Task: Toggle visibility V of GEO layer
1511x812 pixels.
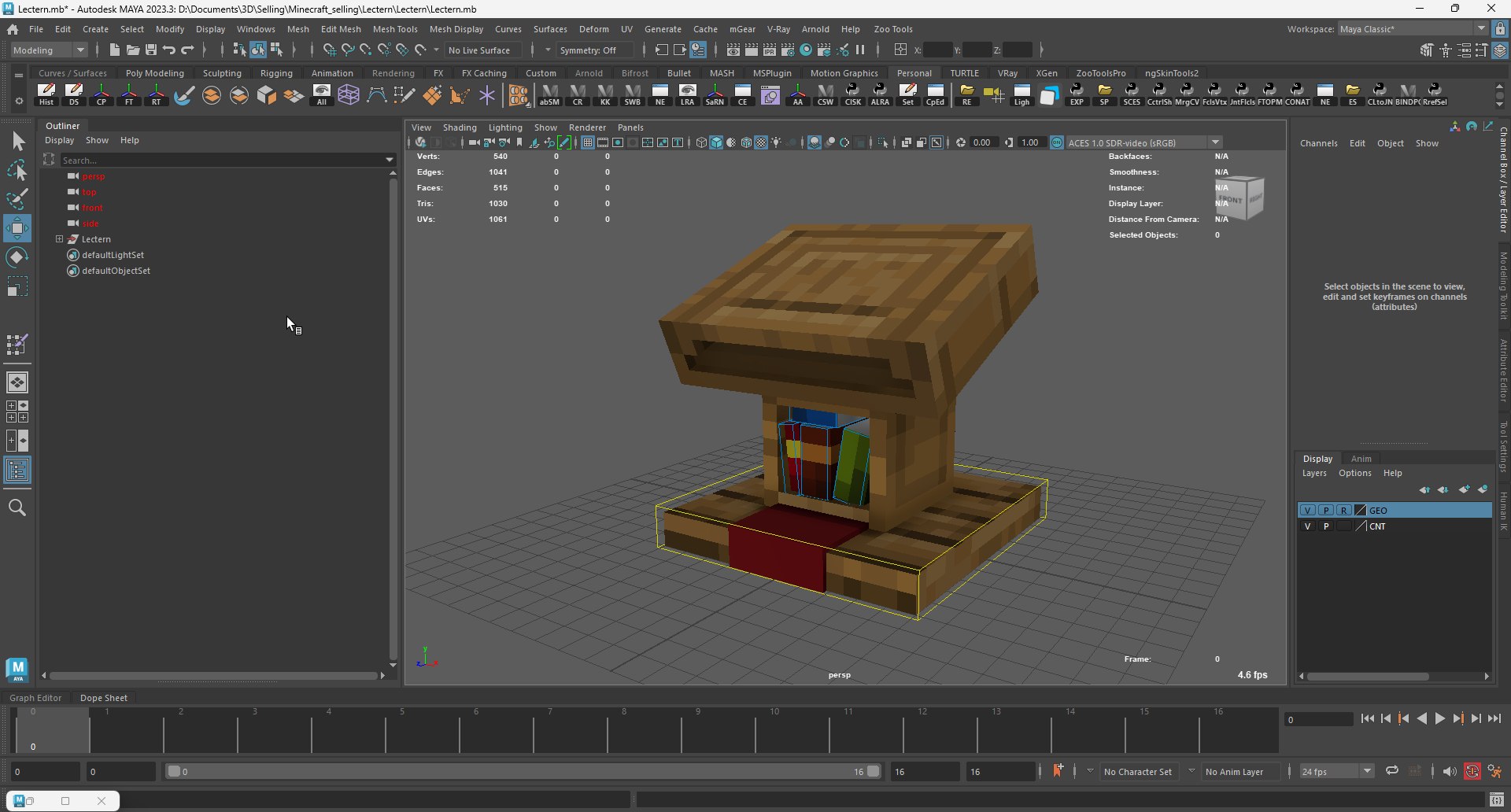Action: point(1307,511)
